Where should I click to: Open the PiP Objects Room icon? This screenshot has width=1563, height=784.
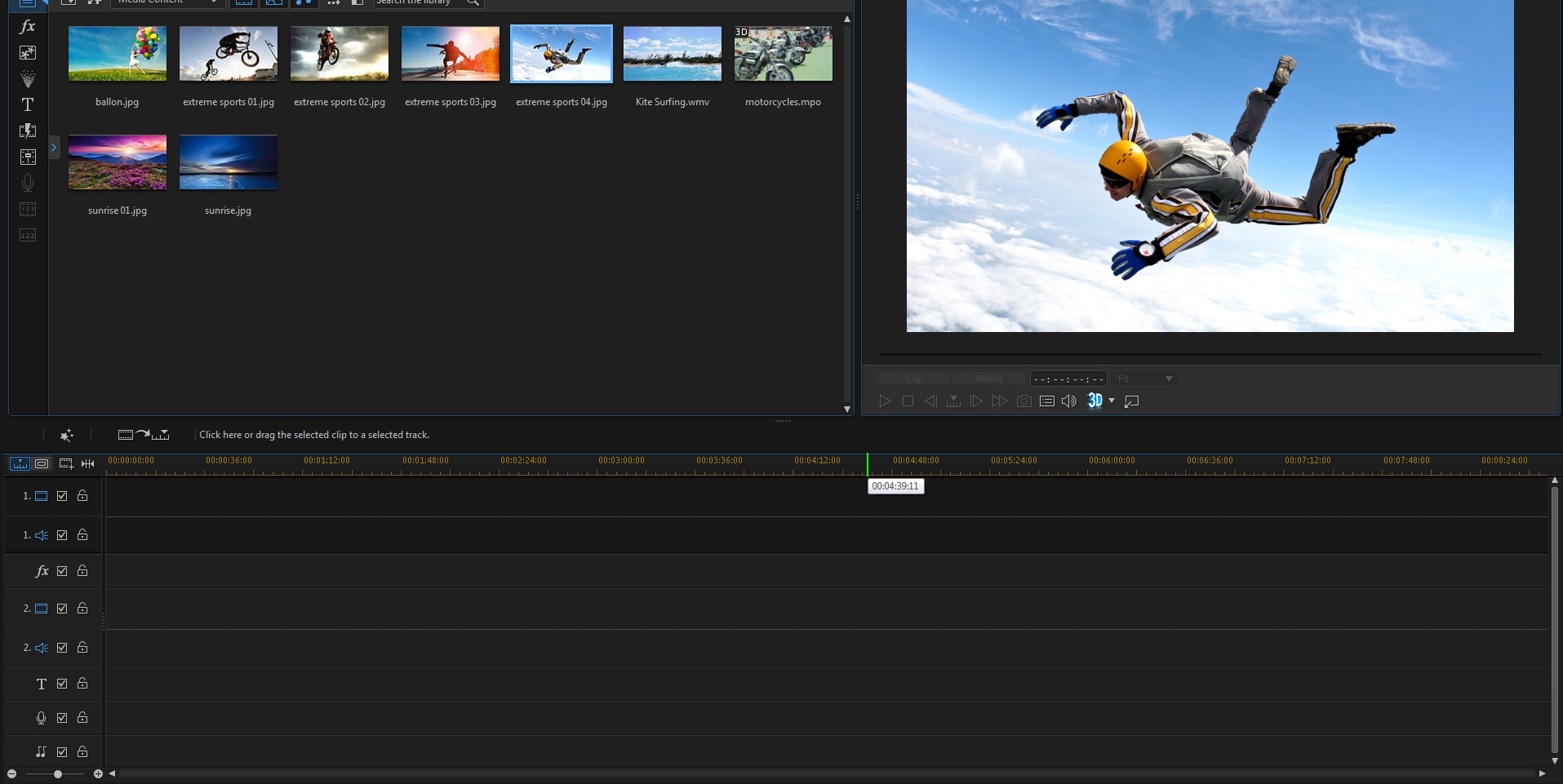point(28,53)
